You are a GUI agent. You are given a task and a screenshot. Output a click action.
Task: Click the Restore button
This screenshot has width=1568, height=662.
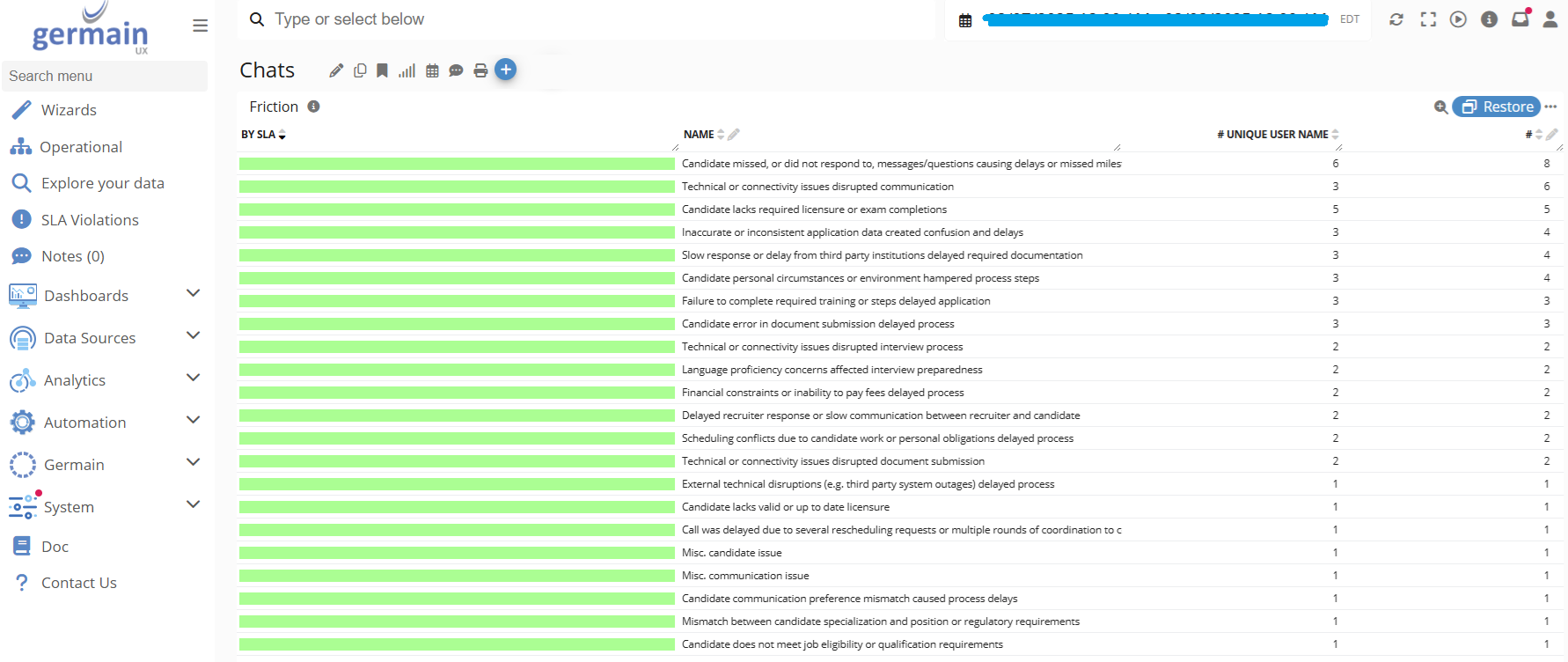[x=1497, y=107]
